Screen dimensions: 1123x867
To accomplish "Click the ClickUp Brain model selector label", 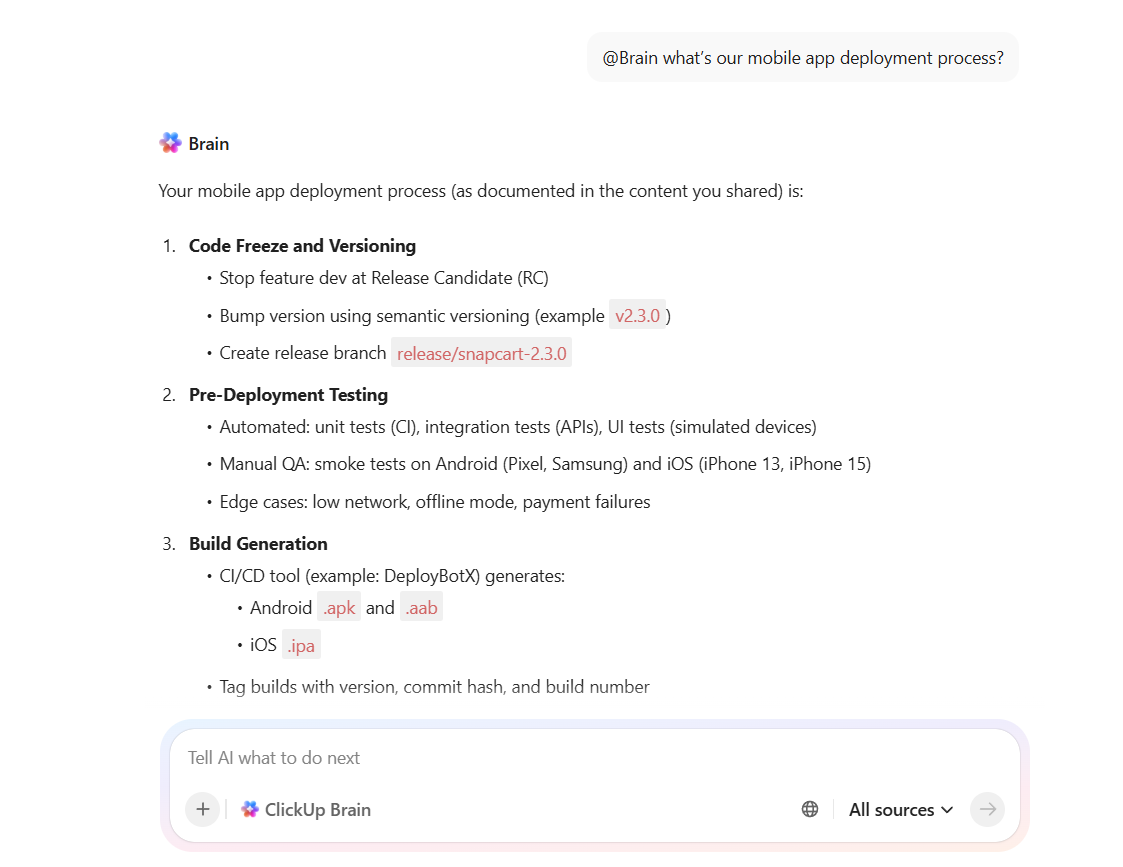I will click(x=317, y=809).
